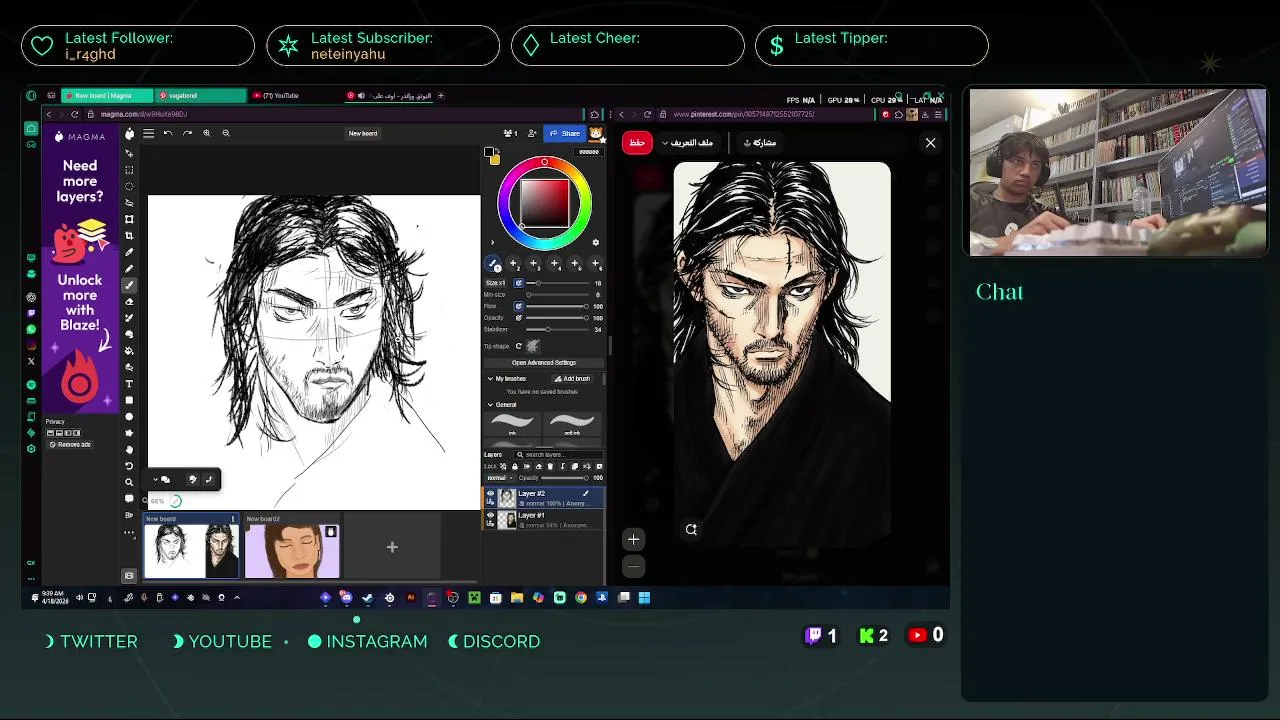Screen dimensions: 1280x720
Task: Open the Size x1 multiplier dropdown
Action: [x=496, y=283]
